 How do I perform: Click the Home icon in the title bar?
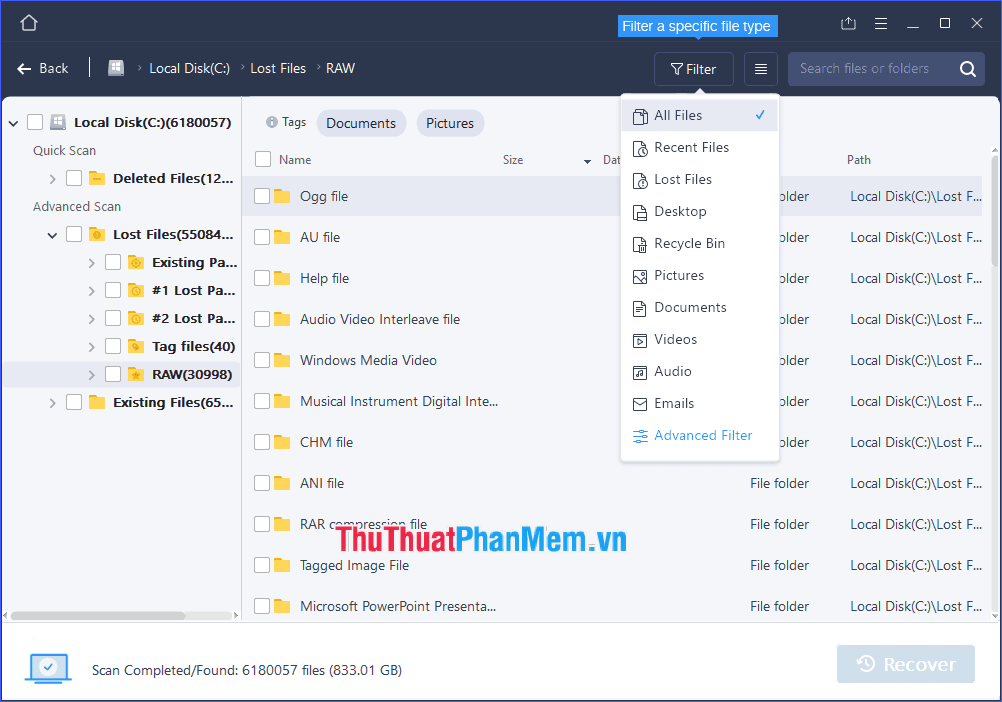pos(28,22)
